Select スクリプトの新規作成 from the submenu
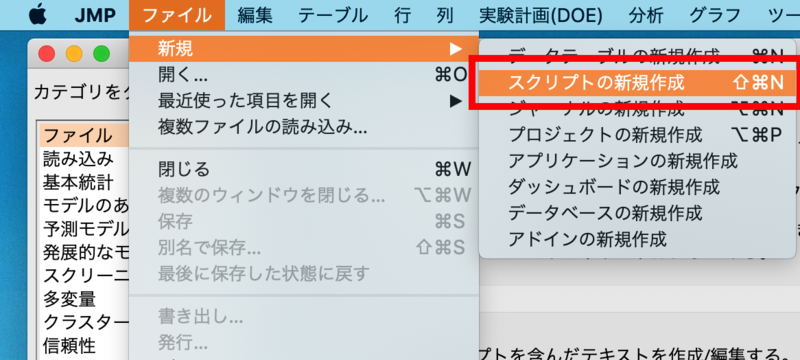Viewport: 800px width, 360px height. pyautogui.click(x=639, y=83)
